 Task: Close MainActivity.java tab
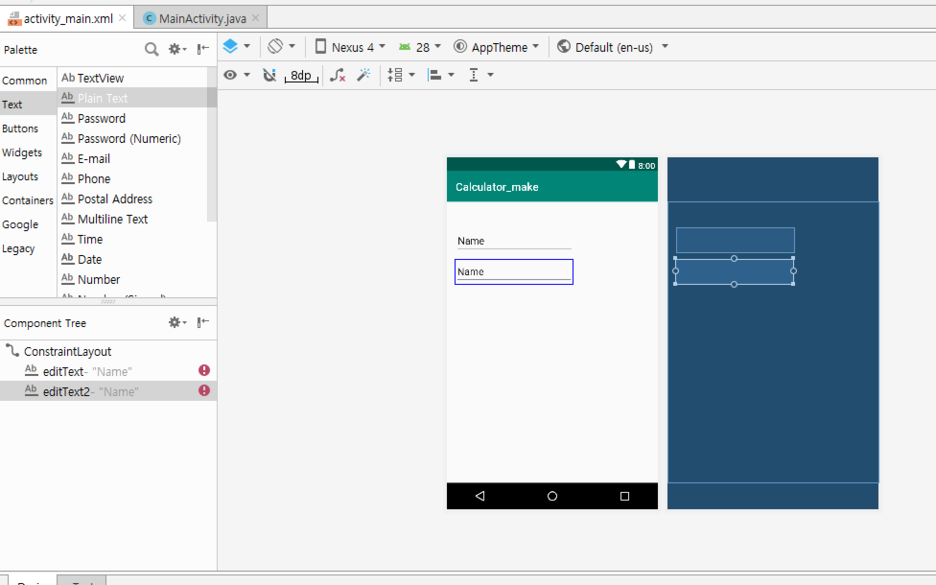tap(255, 18)
